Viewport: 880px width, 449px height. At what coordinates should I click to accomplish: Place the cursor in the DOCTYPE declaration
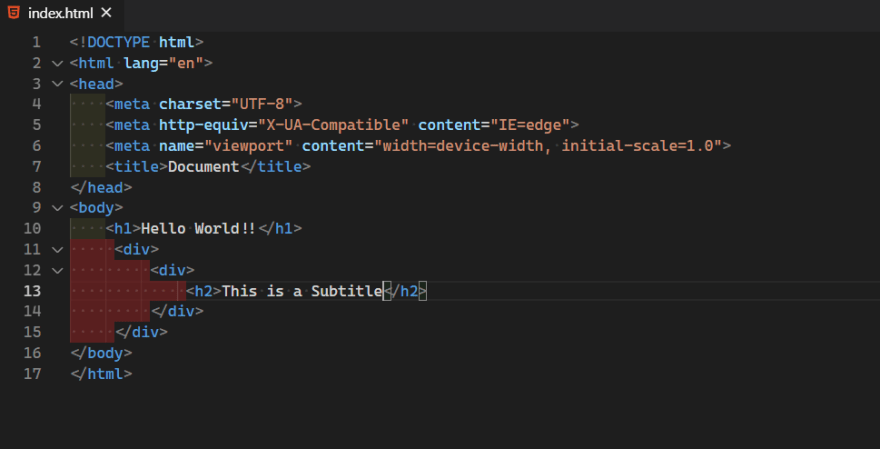tap(136, 43)
